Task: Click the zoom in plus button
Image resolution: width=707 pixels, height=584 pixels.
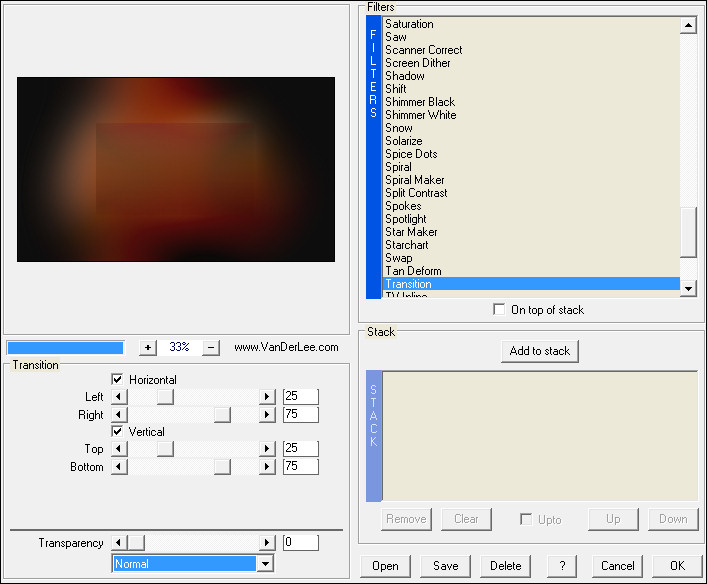Action: click(x=147, y=348)
